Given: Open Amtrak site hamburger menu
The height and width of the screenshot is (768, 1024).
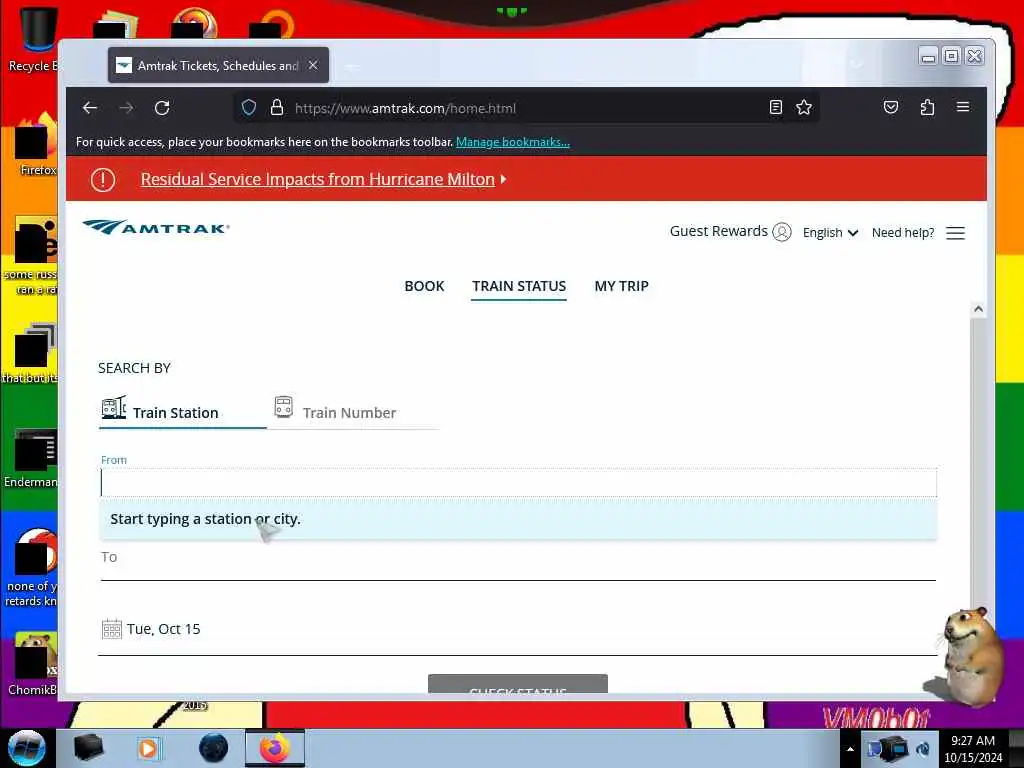Looking at the screenshot, I should coord(955,233).
